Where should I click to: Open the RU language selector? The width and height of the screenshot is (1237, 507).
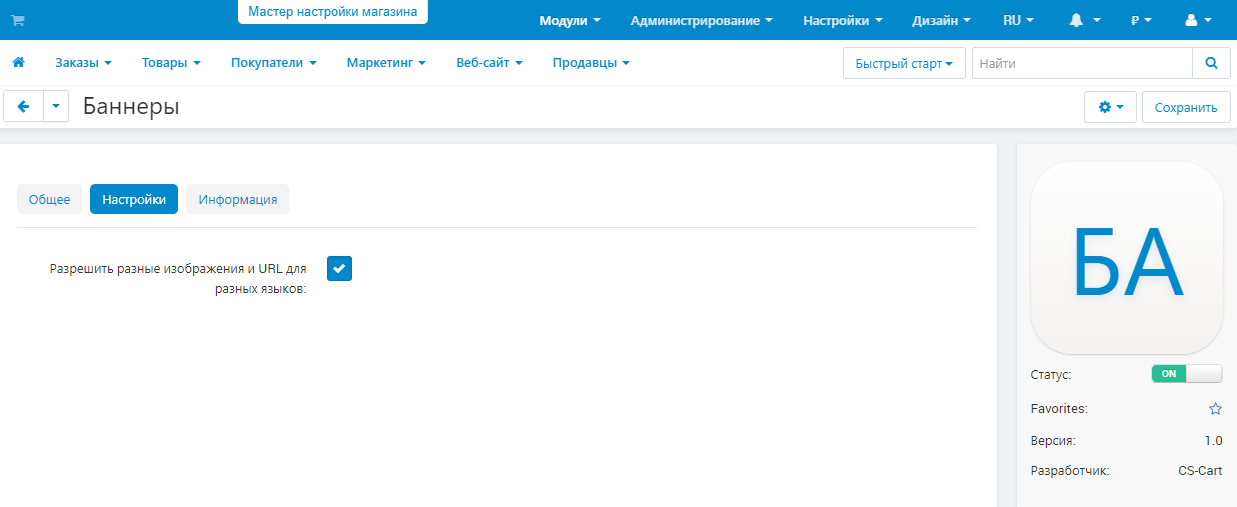[1018, 20]
